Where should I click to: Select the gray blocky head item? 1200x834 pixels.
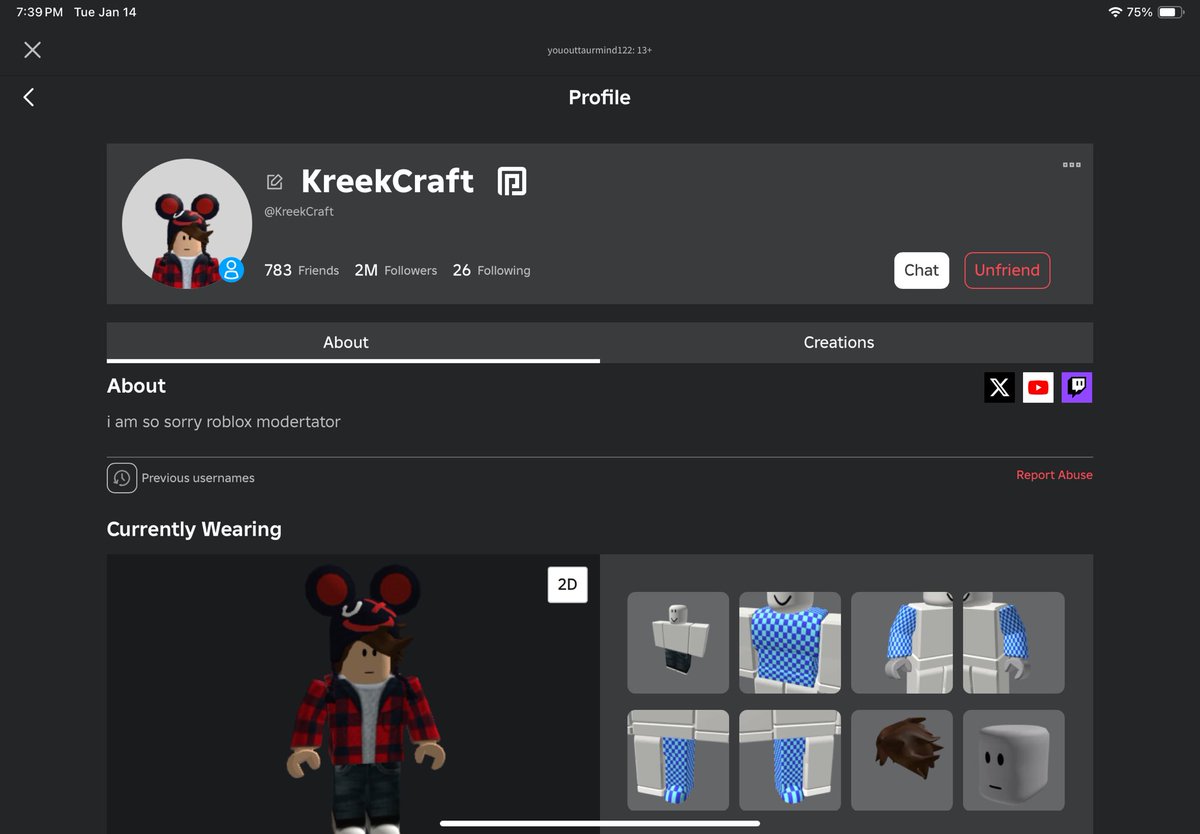click(x=1014, y=760)
